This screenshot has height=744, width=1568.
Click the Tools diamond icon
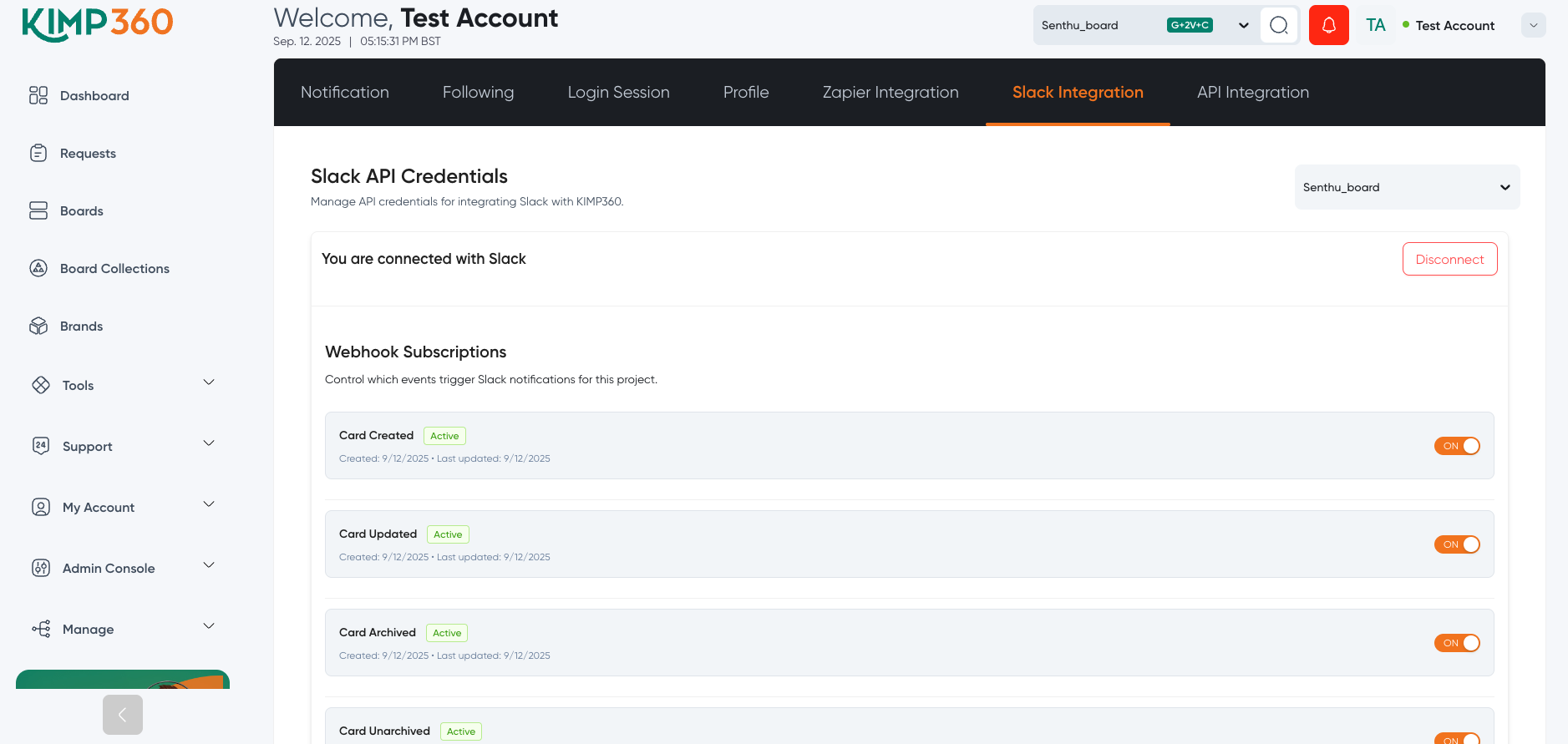click(41, 385)
